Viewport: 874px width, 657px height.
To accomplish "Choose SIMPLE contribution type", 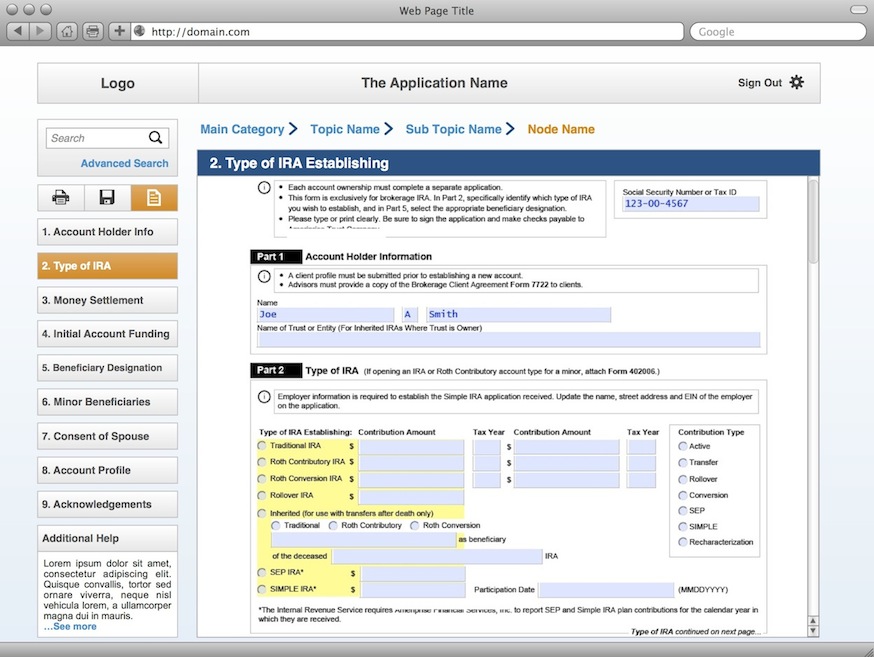I will 682,527.
